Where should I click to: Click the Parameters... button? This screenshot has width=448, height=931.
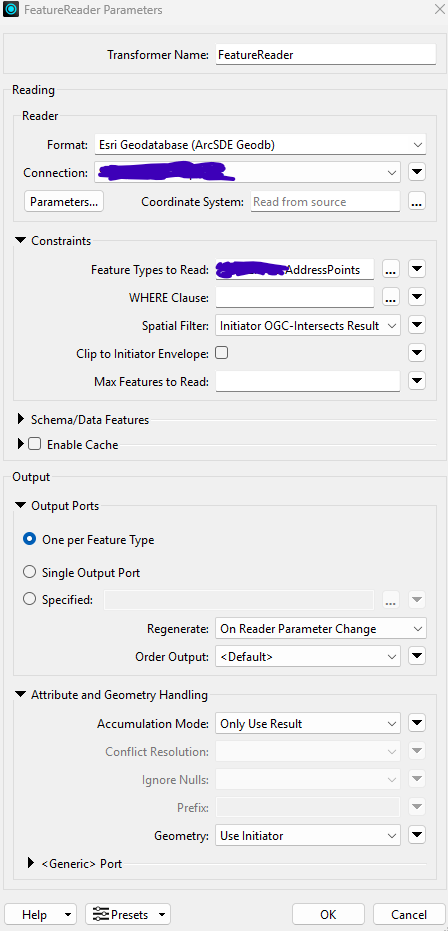64,202
